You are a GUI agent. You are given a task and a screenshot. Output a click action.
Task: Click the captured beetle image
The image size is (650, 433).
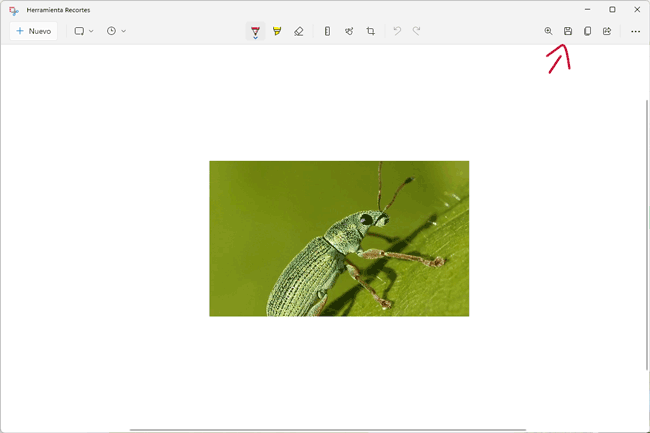[339, 239]
